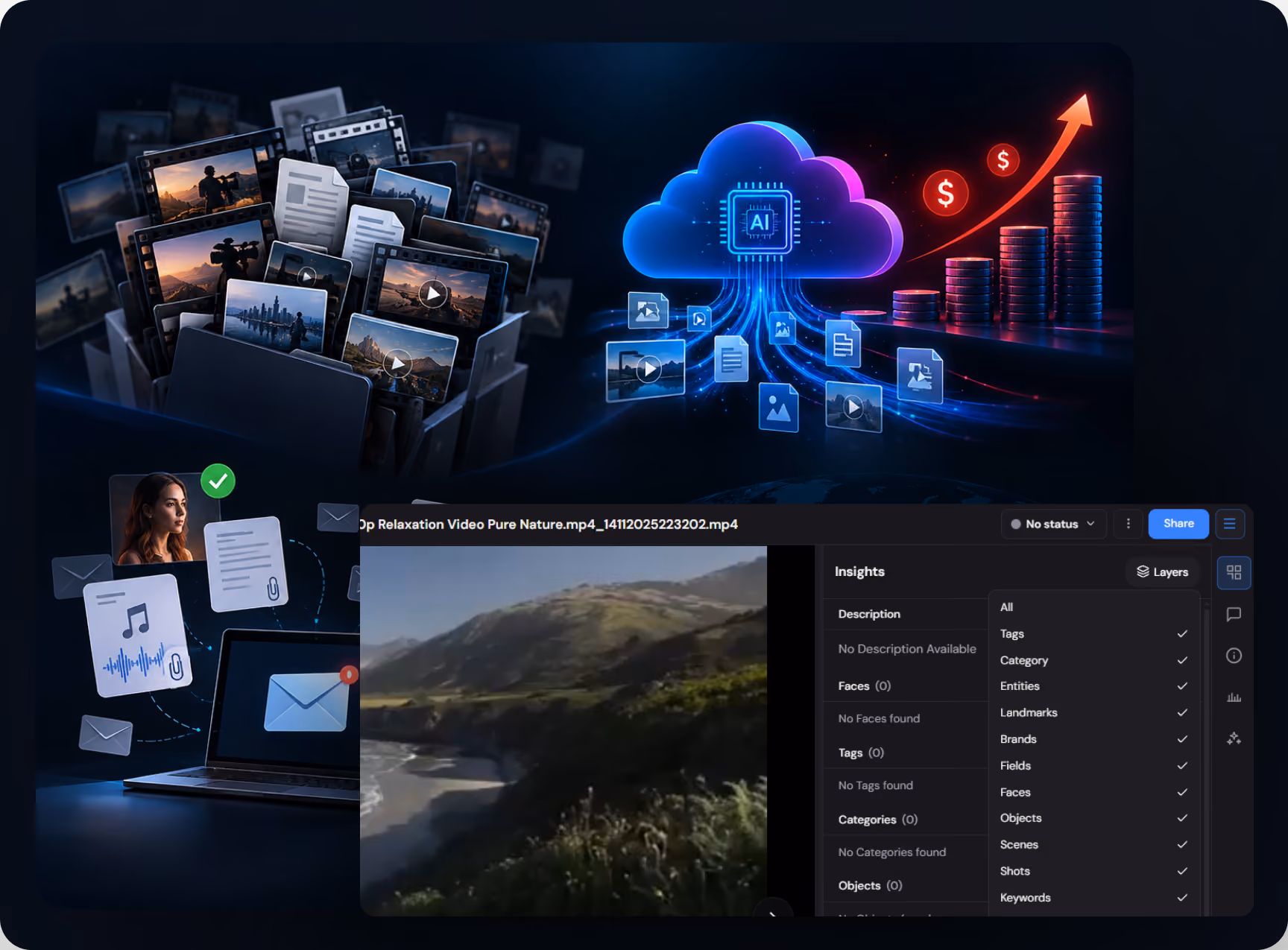Viewport: 1288px width, 950px height.
Task: Click the No Tags found text
Action: [x=875, y=785]
